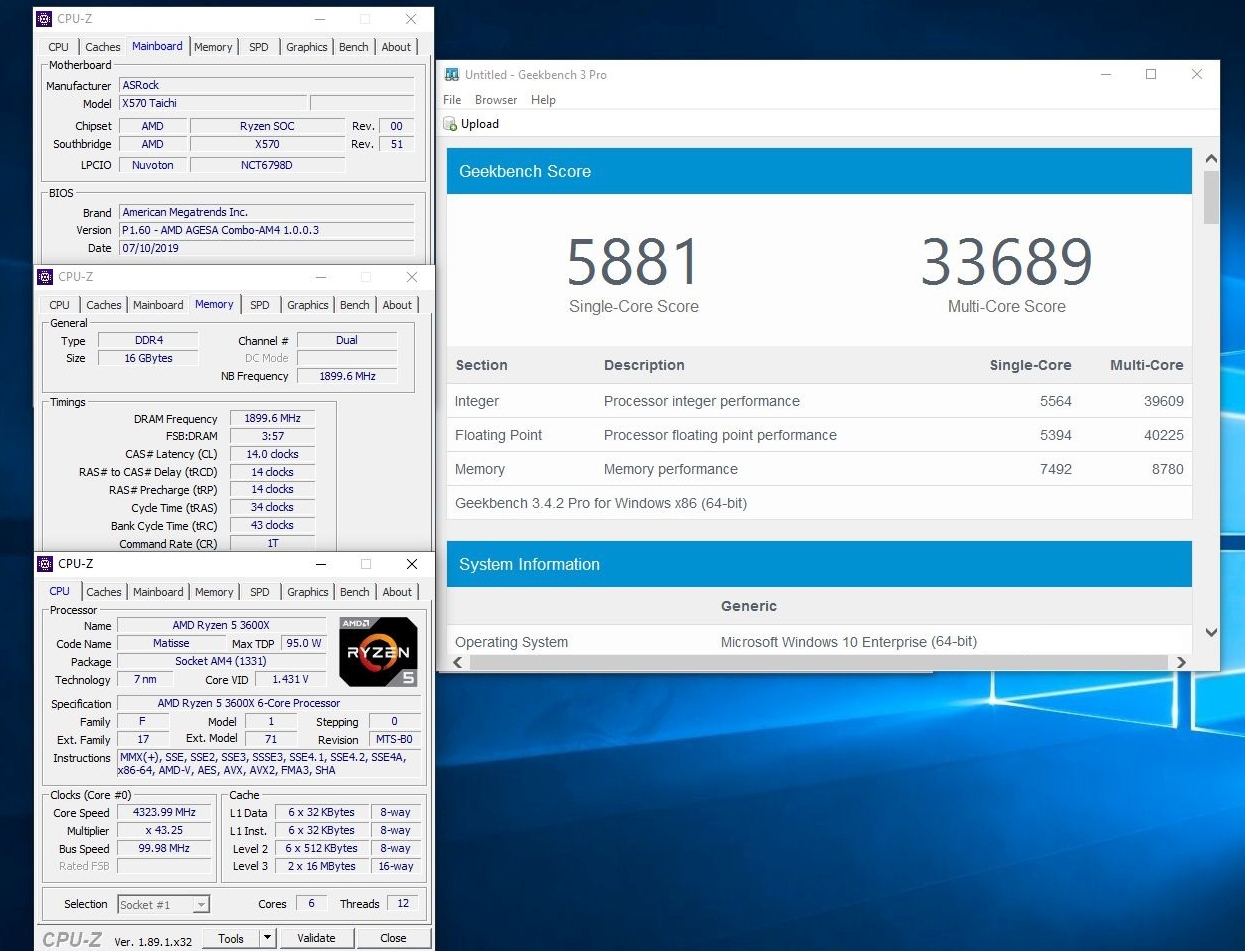This screenshot has width=1245, height=951.
Task: Click the Memory performance description
Action: [x=671, y=469]
